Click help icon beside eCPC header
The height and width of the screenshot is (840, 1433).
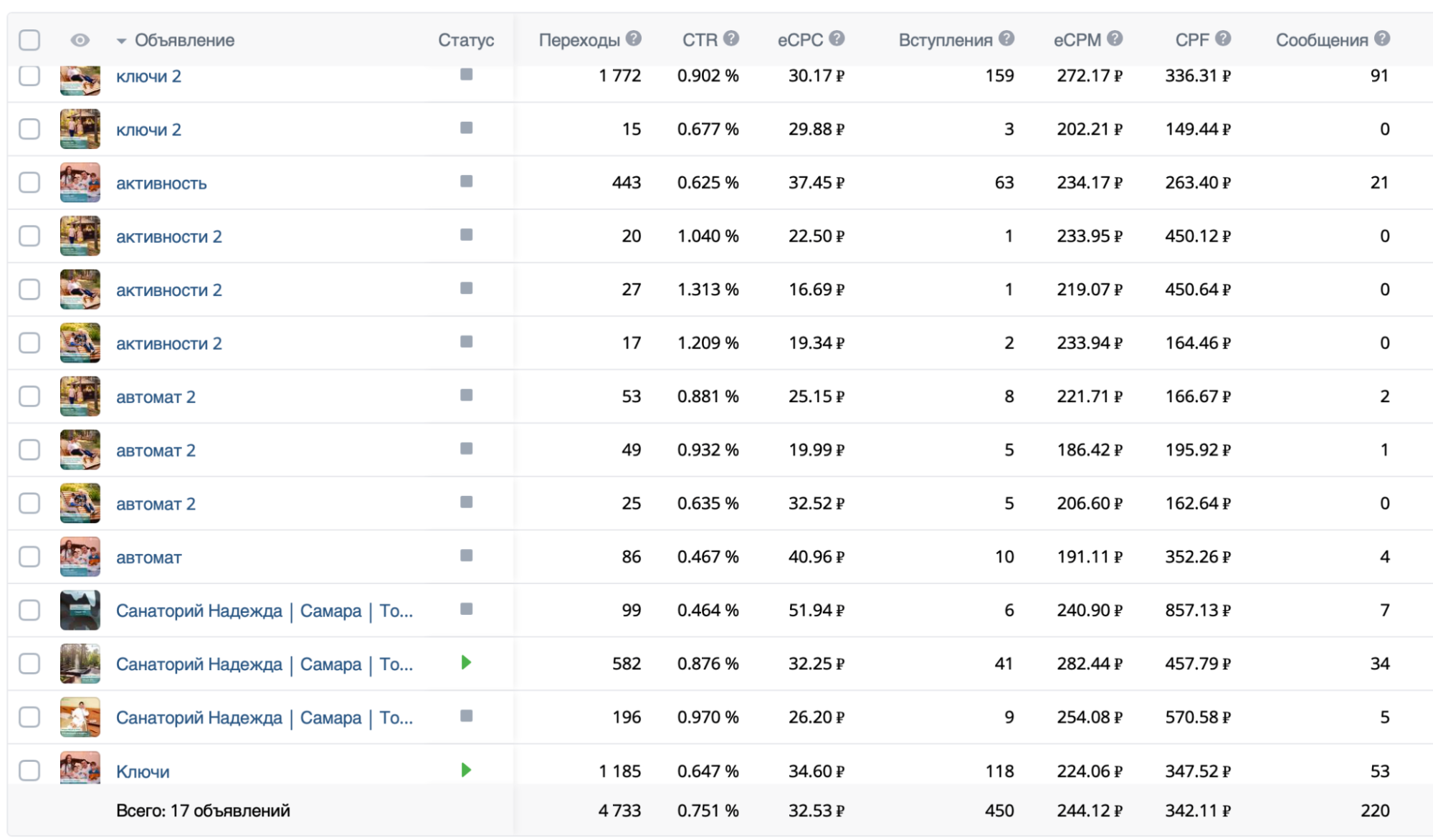click(x=837, y=39)
